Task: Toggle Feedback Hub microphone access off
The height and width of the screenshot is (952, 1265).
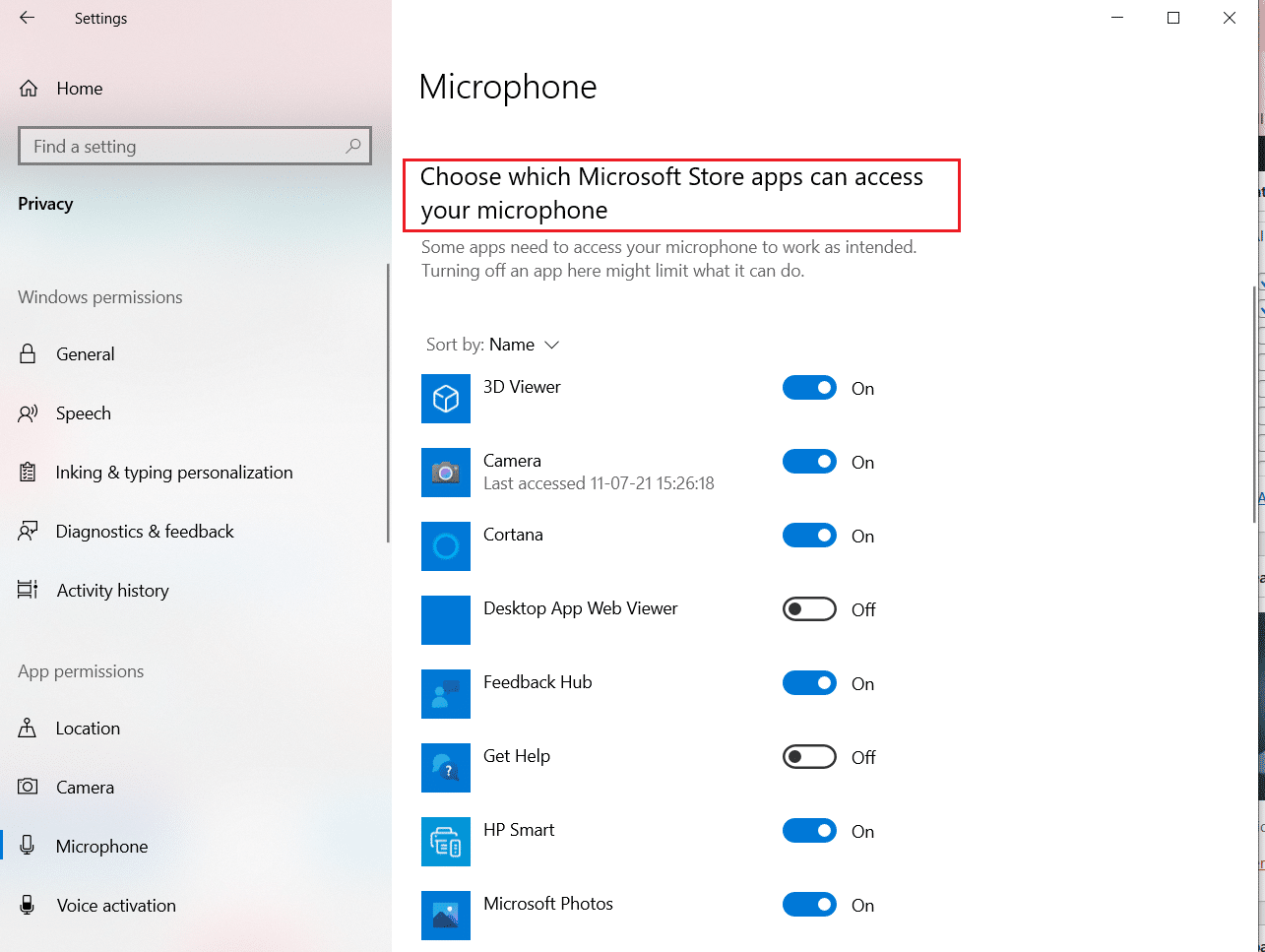Action: 809,683
